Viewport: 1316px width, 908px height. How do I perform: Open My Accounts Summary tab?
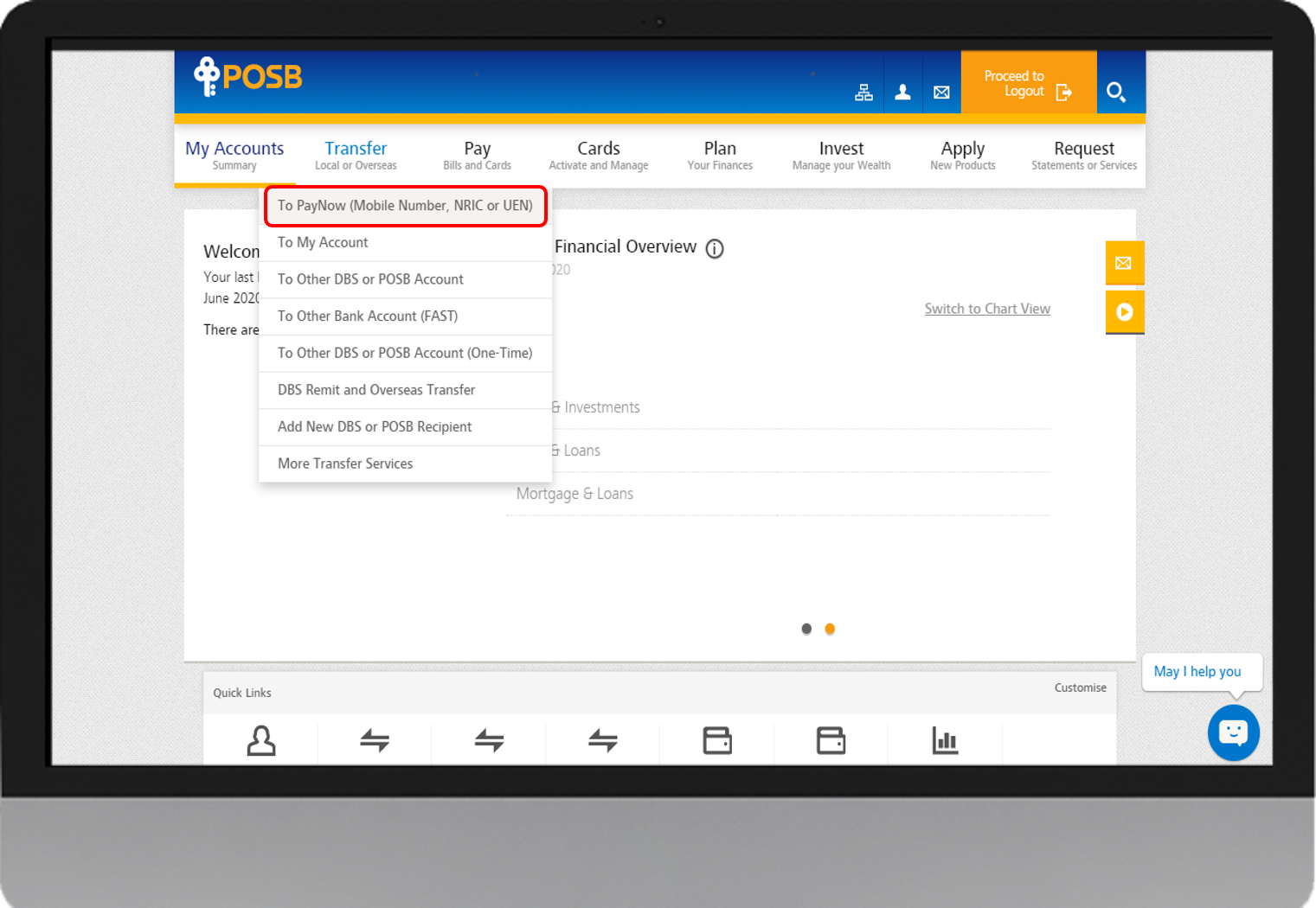tap(234, 155)
